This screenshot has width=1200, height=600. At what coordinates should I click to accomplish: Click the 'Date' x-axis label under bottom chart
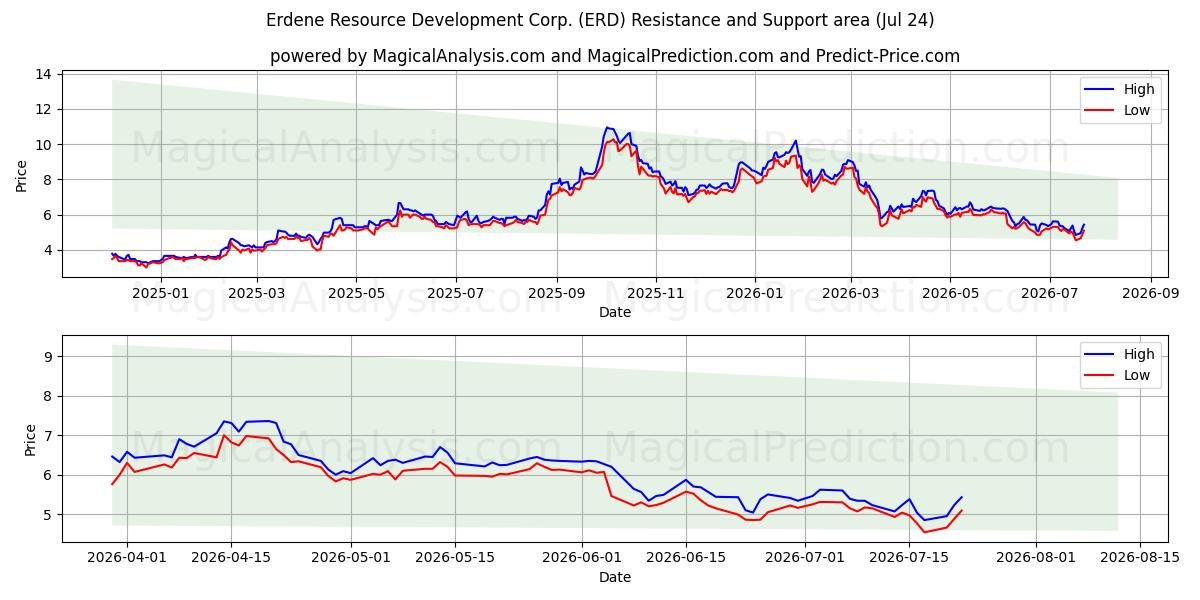[x=615, y=577]
